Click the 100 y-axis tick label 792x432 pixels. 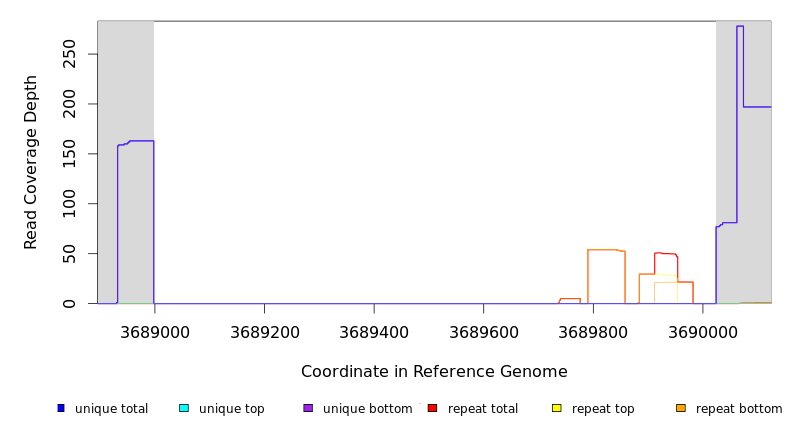(x=69, y=204)
